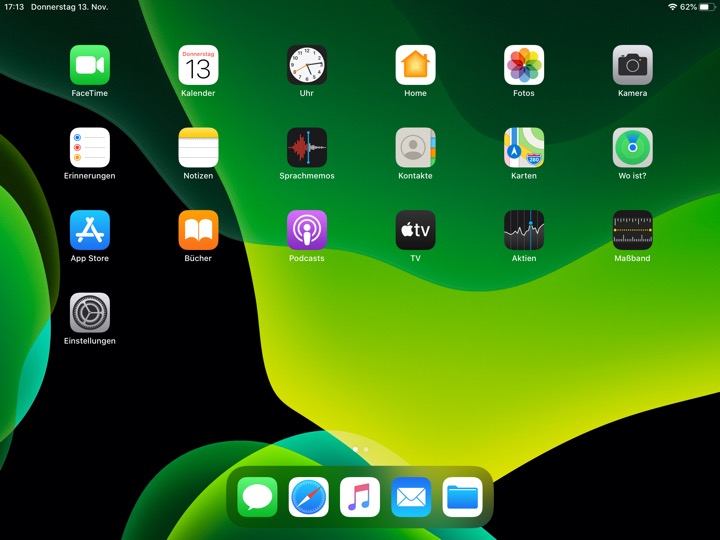Launch the Sprachmemos app

(x=307, y=147)
